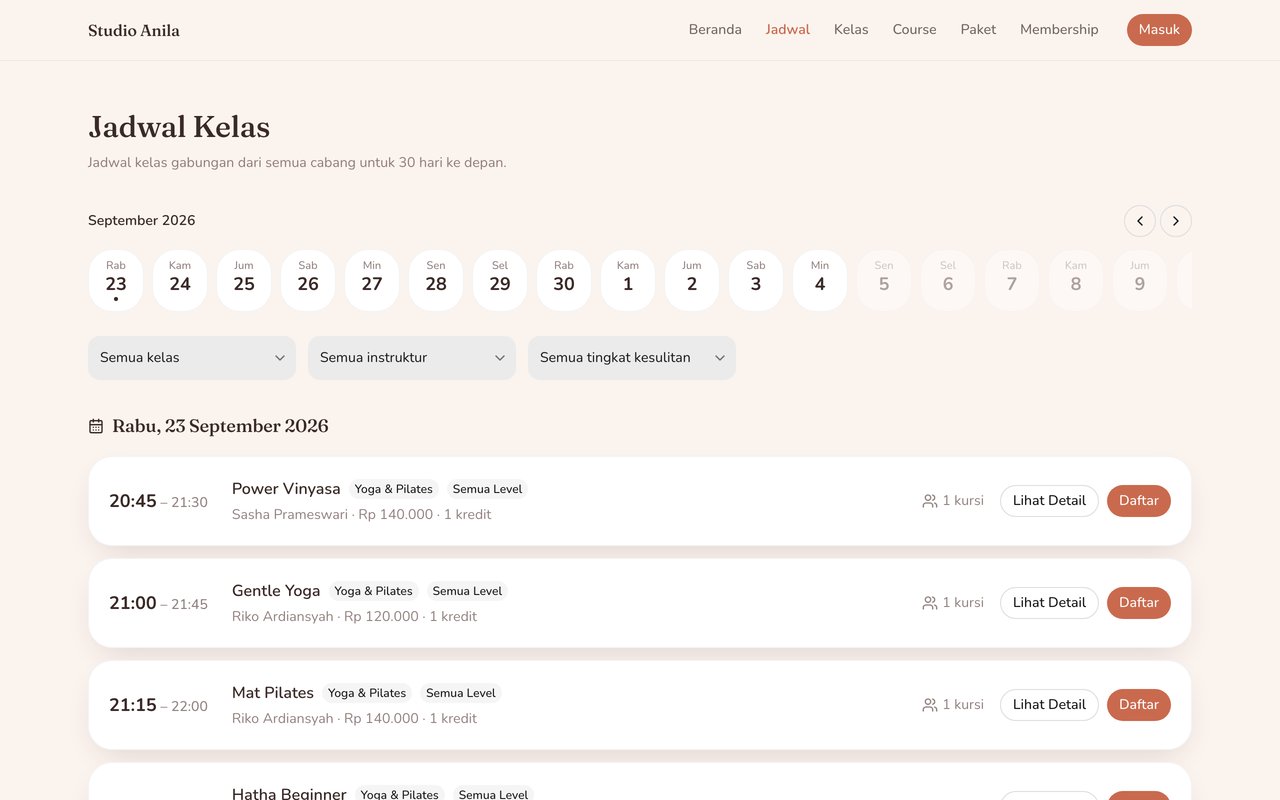Viewport: 1280px width, 800px height.
Task: Select date Min 27
Action: click(372, 280)
